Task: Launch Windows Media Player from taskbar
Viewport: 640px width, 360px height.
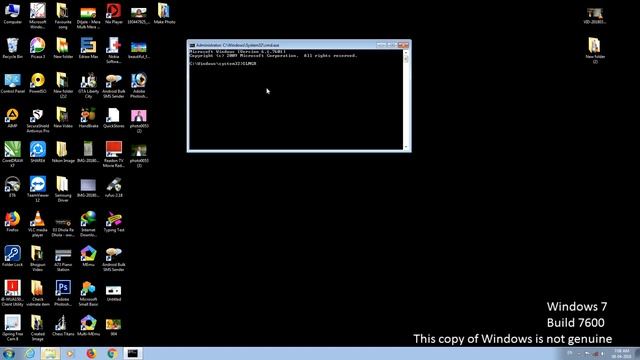Action: click(70, 353)
